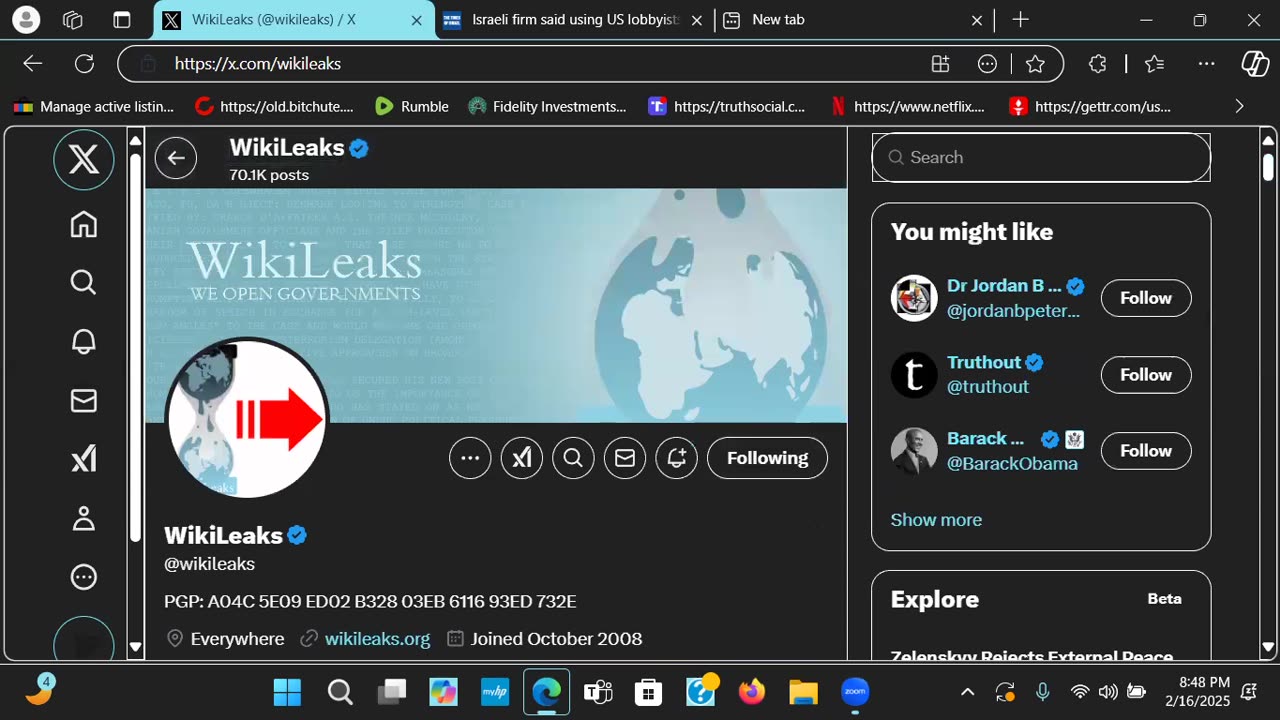Open the tab actions menu icon
1280x720 pixels.
pos(121,20)
